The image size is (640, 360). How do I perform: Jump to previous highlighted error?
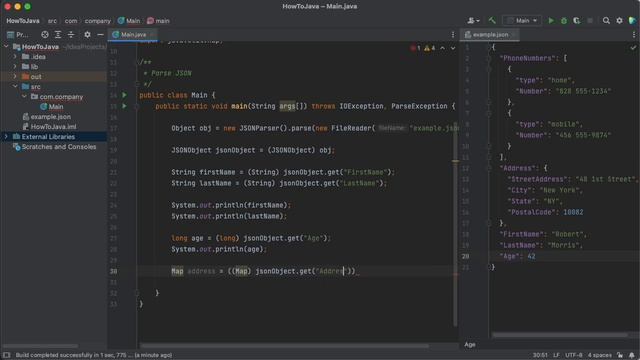point(442,48)
